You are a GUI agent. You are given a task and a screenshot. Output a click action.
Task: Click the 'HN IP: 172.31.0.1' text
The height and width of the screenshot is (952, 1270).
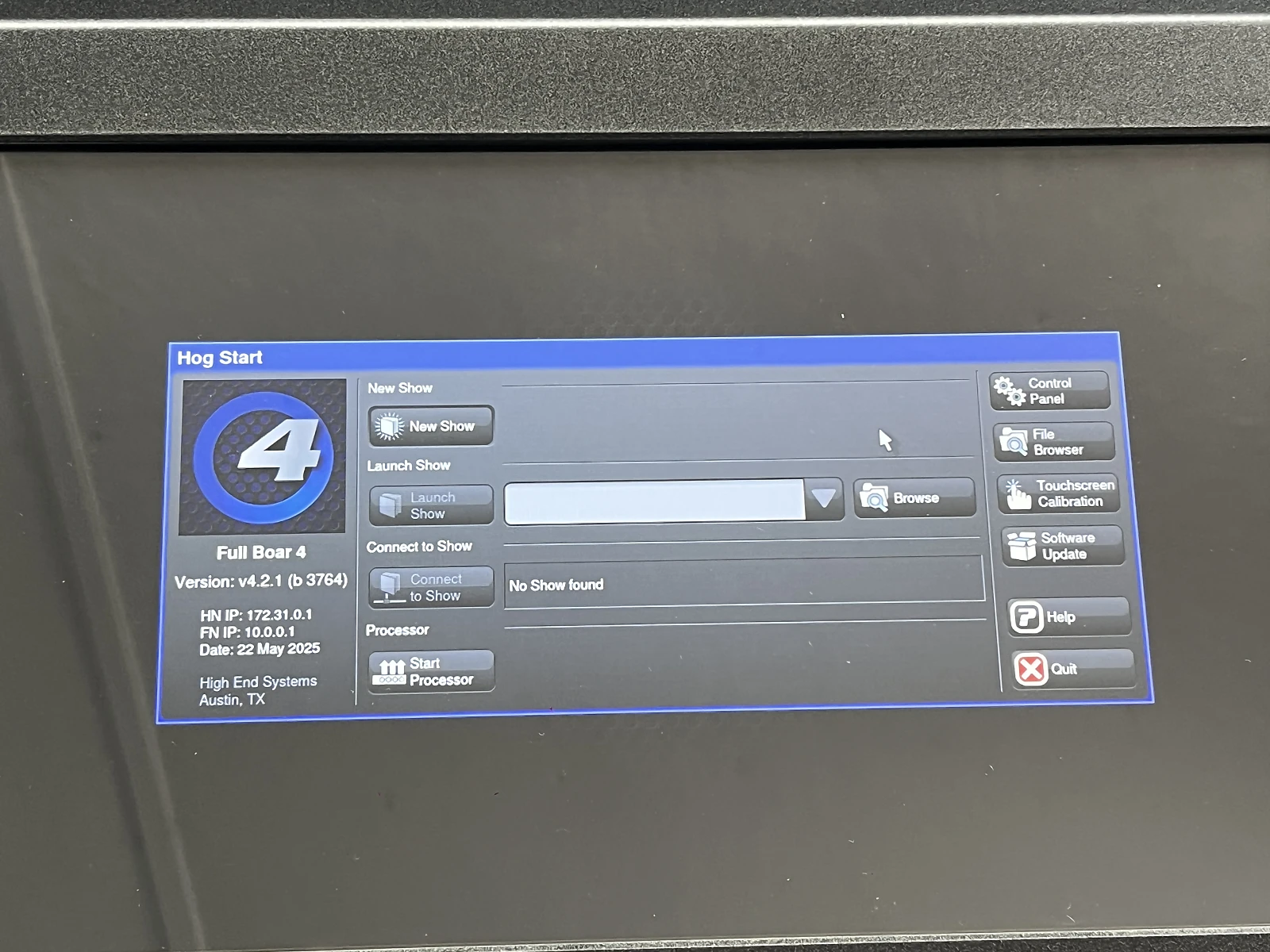coord(256,615)
